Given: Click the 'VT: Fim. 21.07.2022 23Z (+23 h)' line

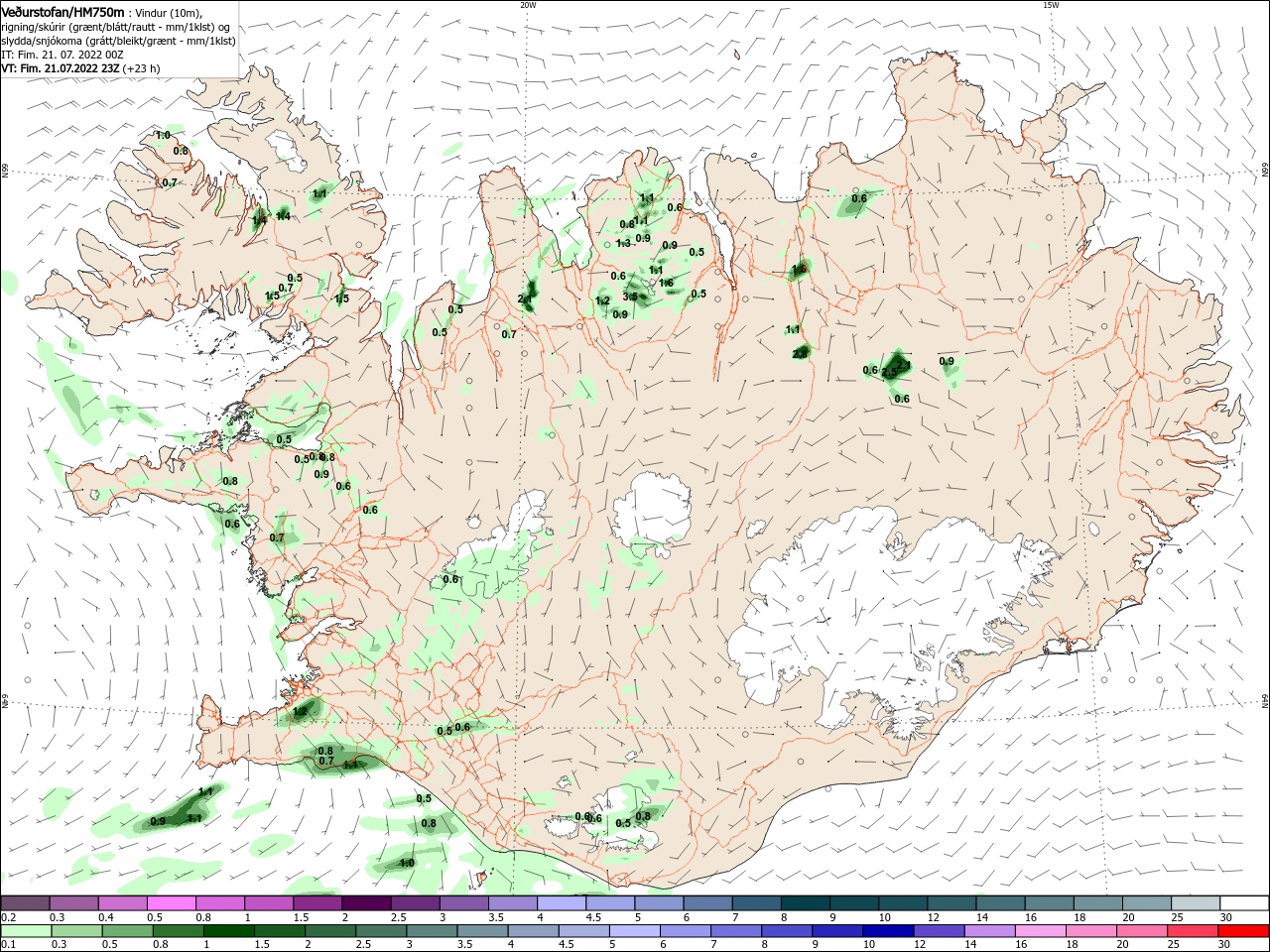Looking at the screenshot, I should click(81, 68).
